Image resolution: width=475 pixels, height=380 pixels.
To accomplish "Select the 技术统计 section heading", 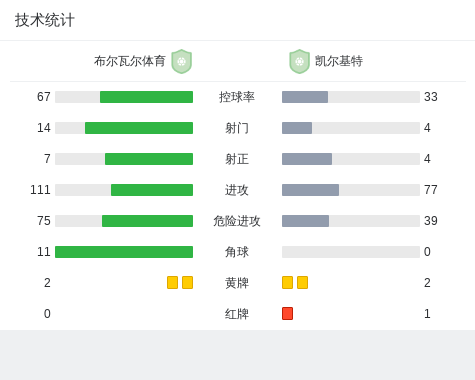I will (45, 20).
